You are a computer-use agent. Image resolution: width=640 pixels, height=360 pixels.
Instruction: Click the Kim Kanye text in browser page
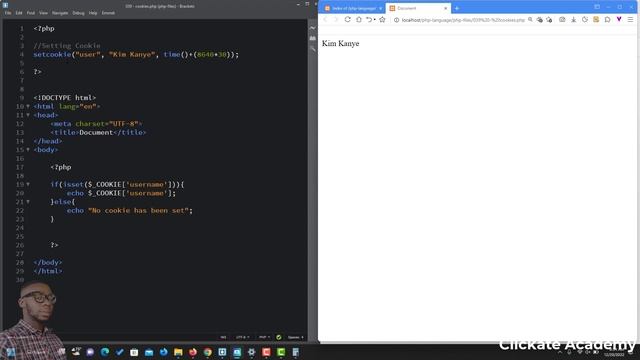point(340,44)
